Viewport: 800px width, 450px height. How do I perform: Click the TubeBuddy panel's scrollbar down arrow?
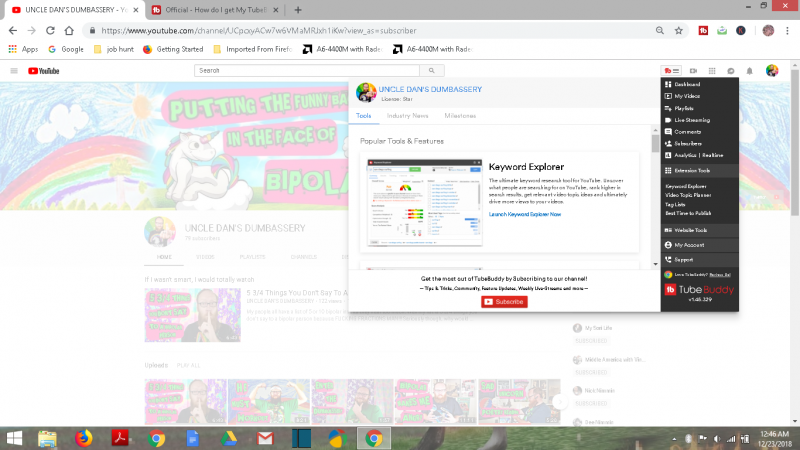pyautogui.click(x=655, y=266)
